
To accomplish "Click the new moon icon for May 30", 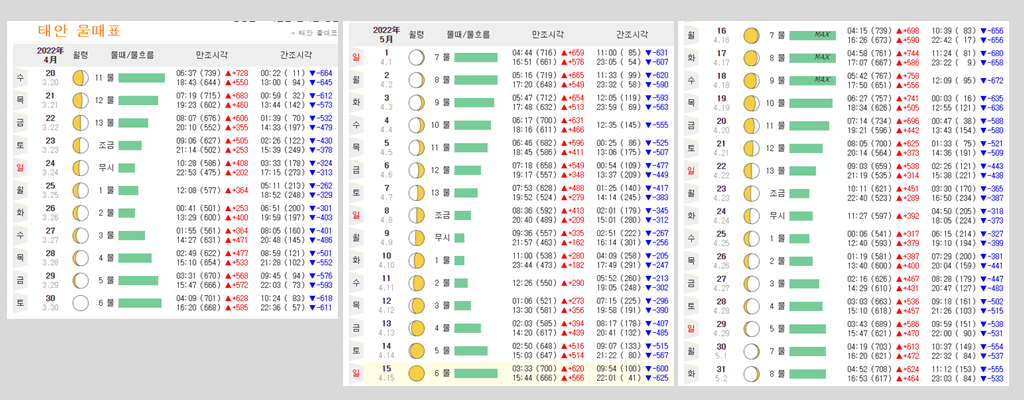I will click(752, 351).
